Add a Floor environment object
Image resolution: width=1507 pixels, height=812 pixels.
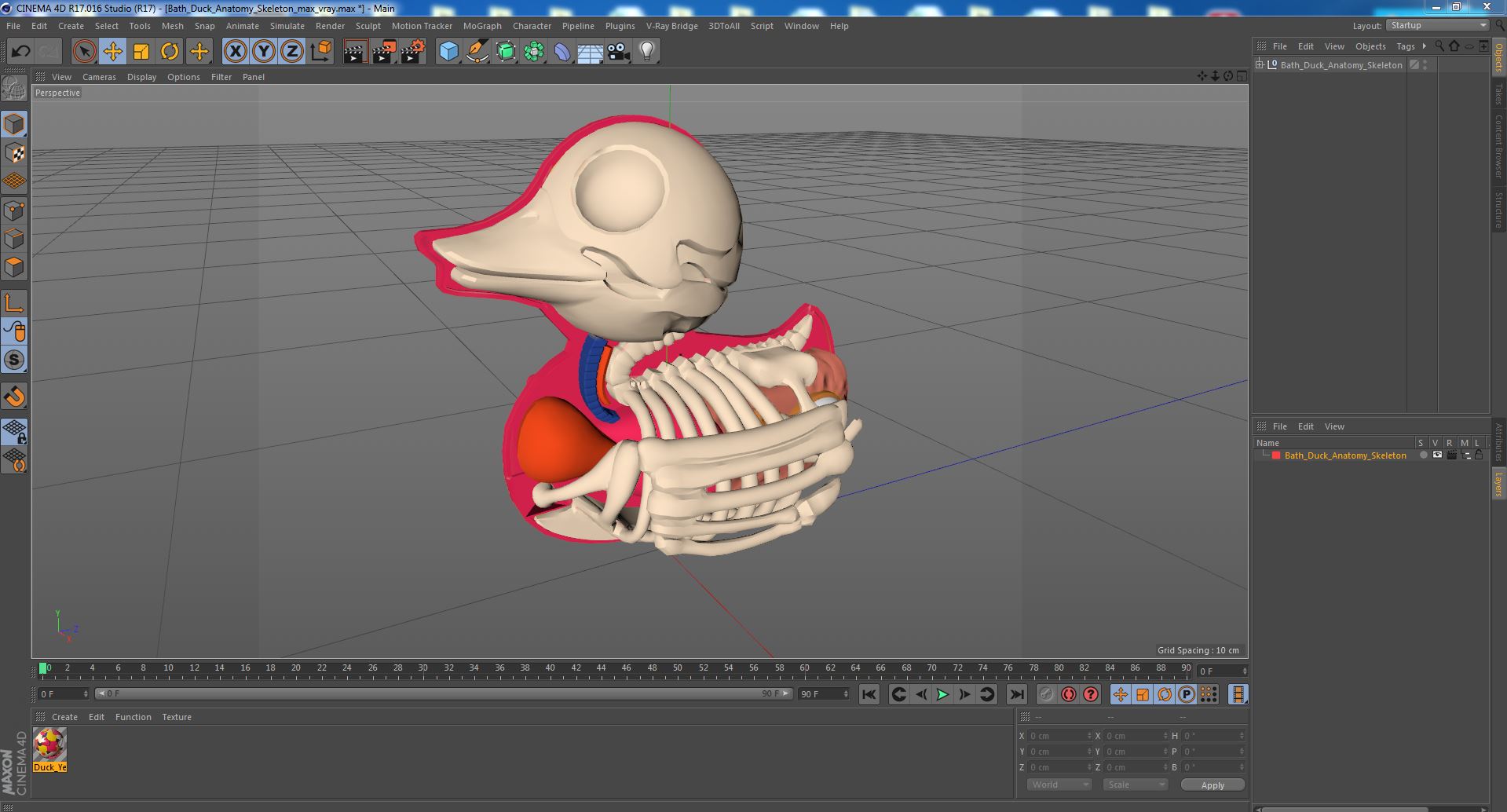coord(590,52)
